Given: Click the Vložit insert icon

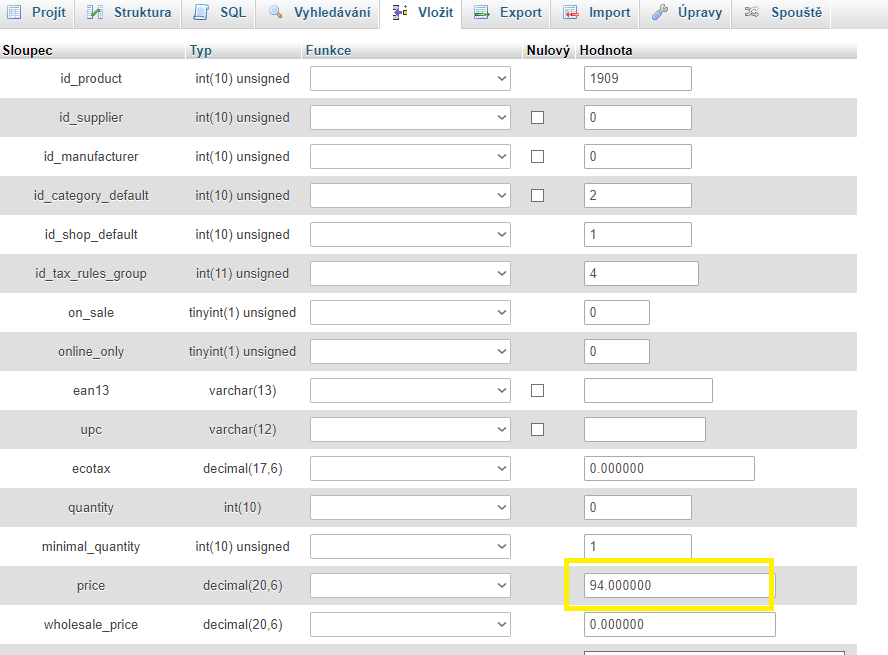Looking at the screenshot, I should point(400,12).
